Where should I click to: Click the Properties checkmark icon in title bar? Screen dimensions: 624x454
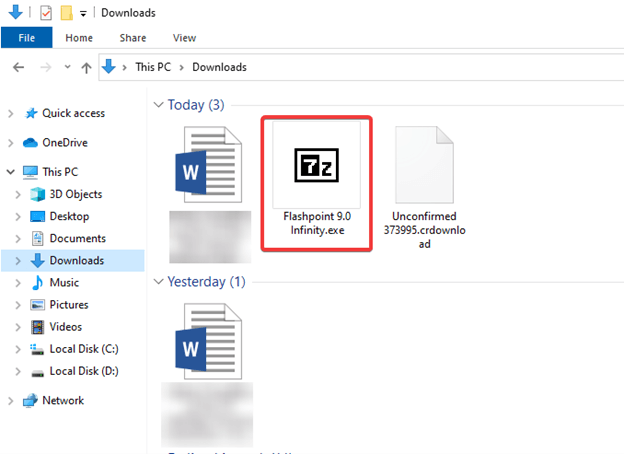coord(46,14)
